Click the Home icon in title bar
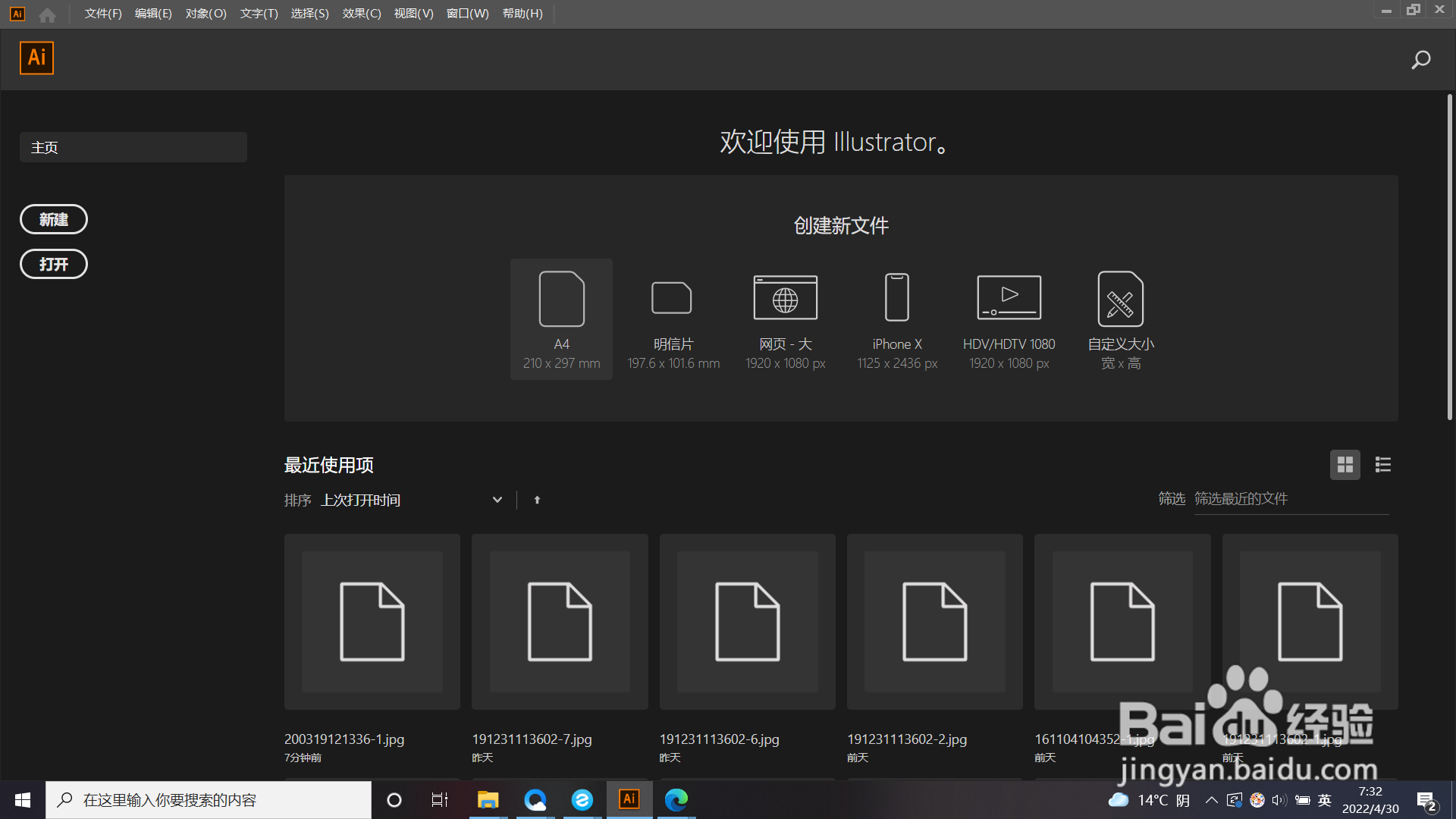Screen dimensions: 1456x819 tap(47, 14)
